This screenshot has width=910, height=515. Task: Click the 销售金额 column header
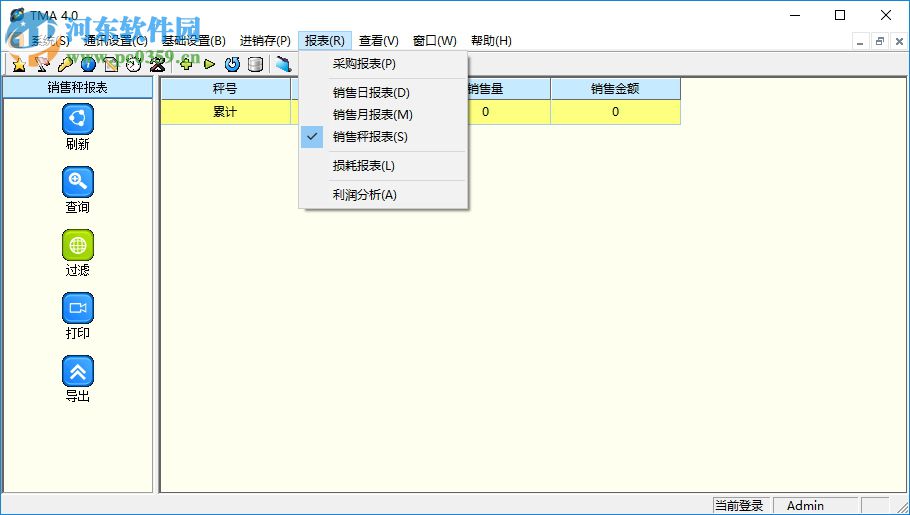pos(615,89)
